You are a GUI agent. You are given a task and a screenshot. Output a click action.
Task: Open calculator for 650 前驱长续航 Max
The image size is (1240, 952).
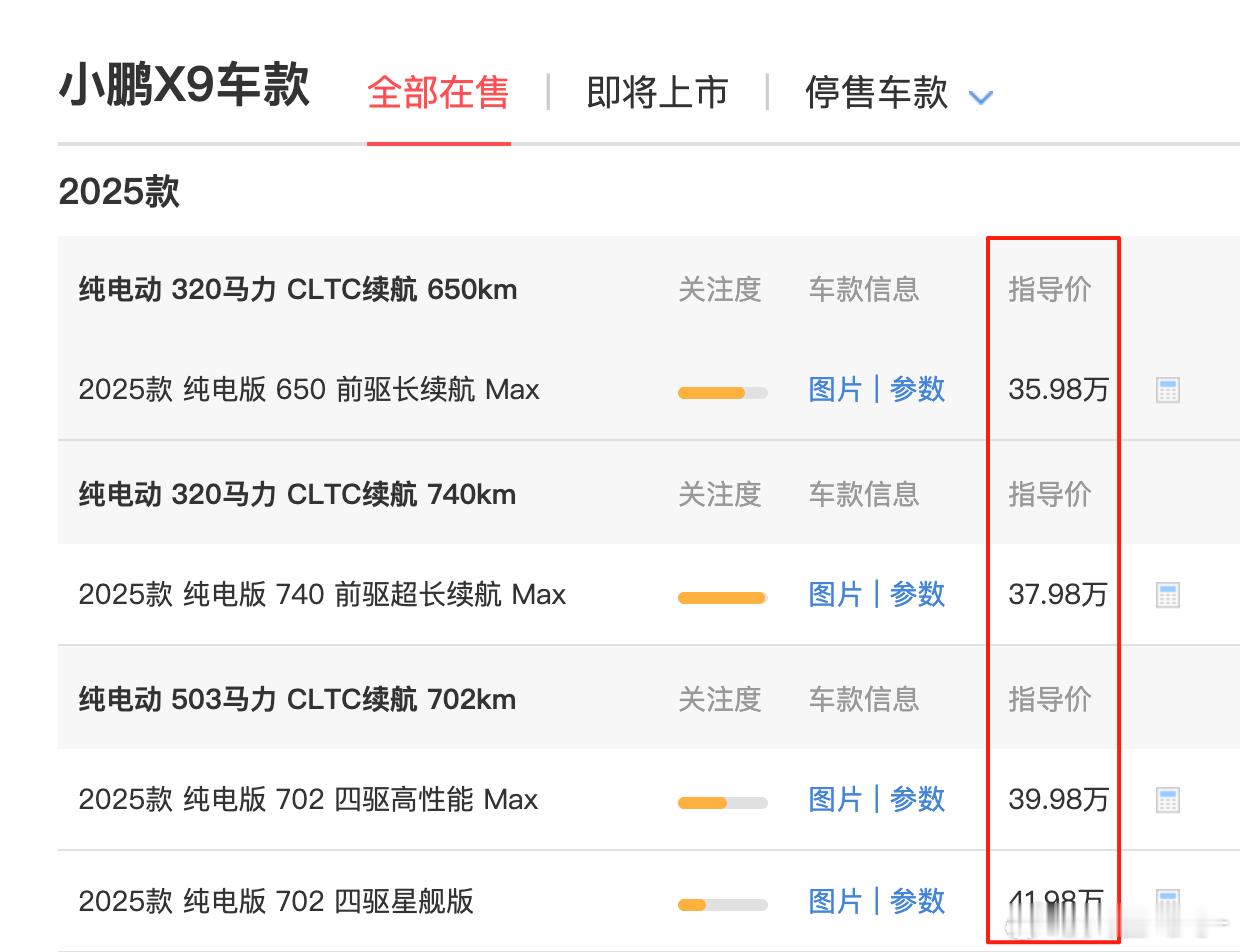pyautogui.click(x=1167, y=390)
